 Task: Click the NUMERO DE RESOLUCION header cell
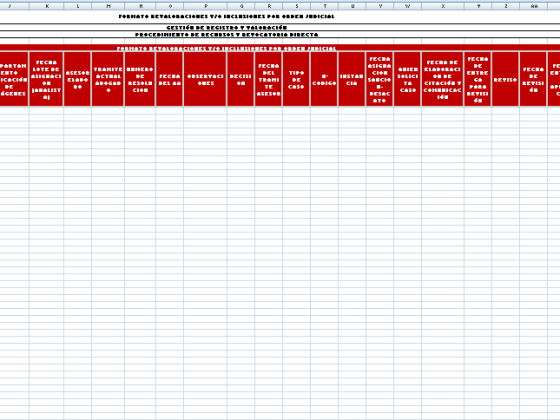(140, 79)
